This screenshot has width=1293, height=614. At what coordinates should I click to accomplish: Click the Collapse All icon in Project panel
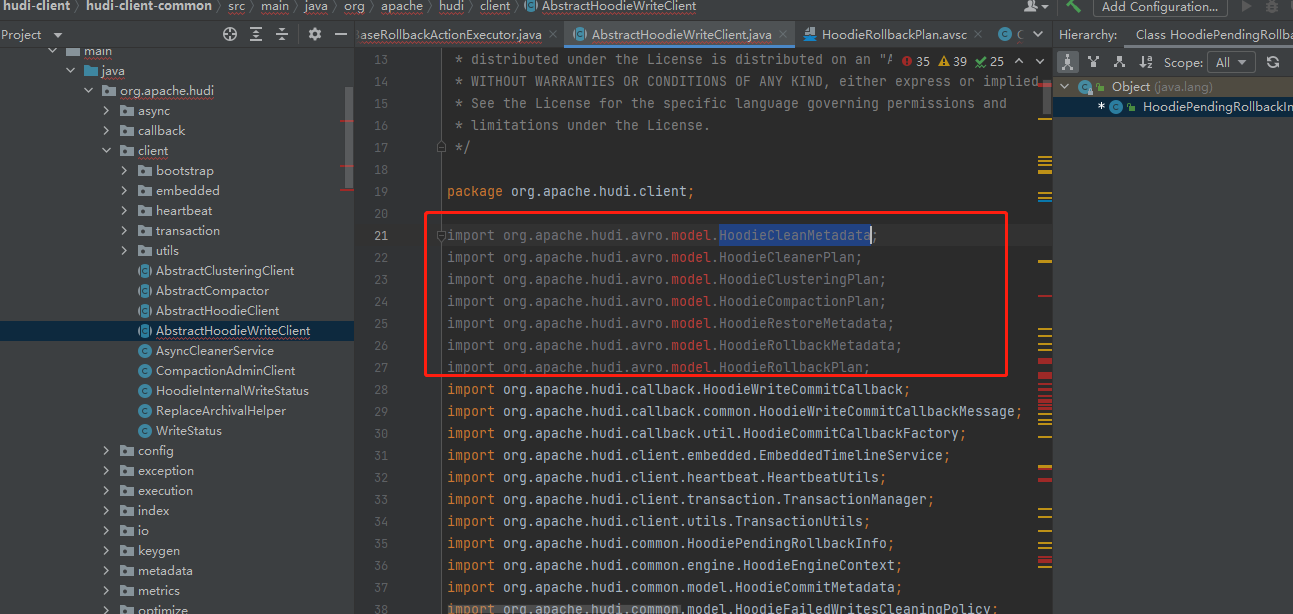coord(282,34)
